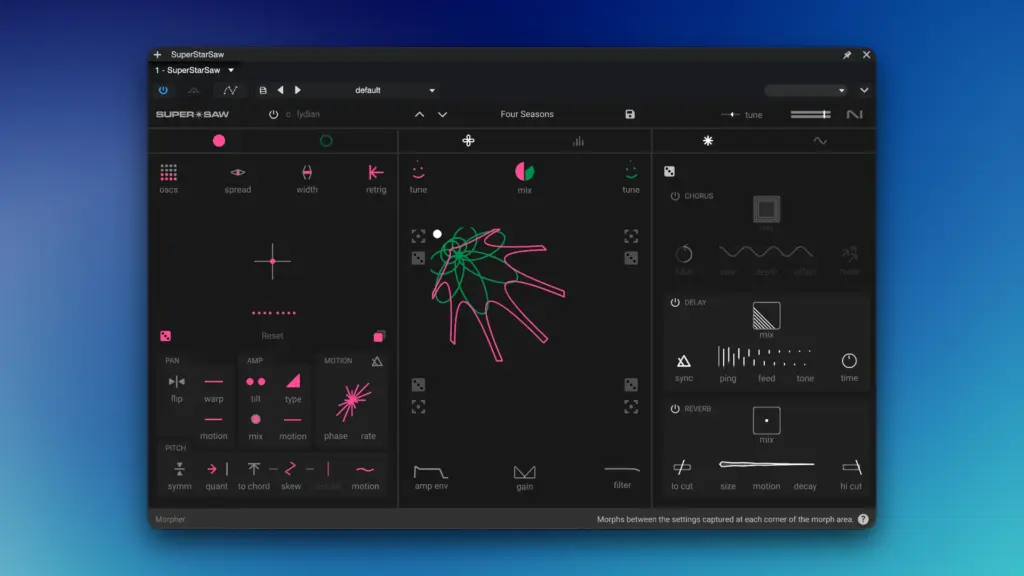Switch to the green oscillator layer tab

tap(326, 140)
